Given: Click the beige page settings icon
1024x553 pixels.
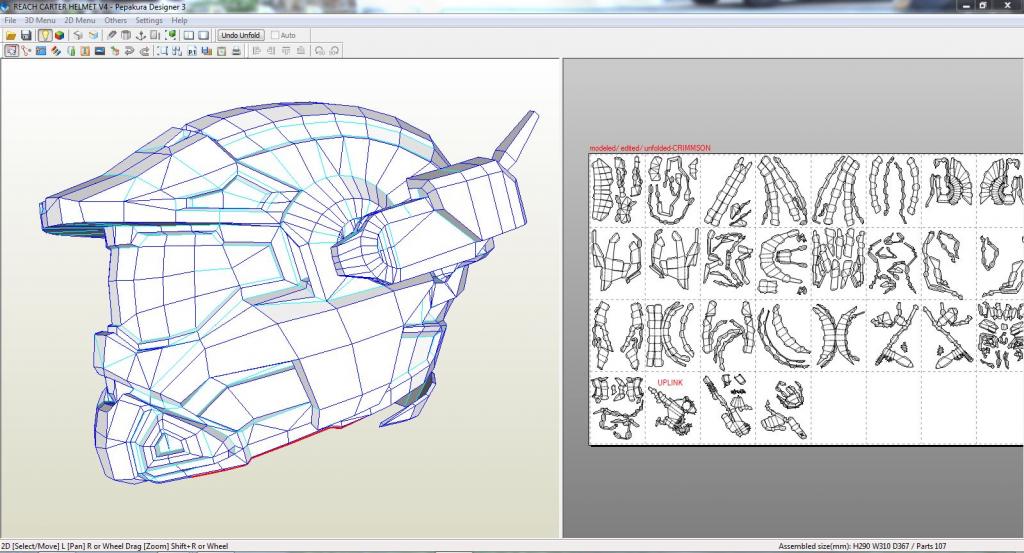Looking at the screenshot, I should tap(221, 50).
